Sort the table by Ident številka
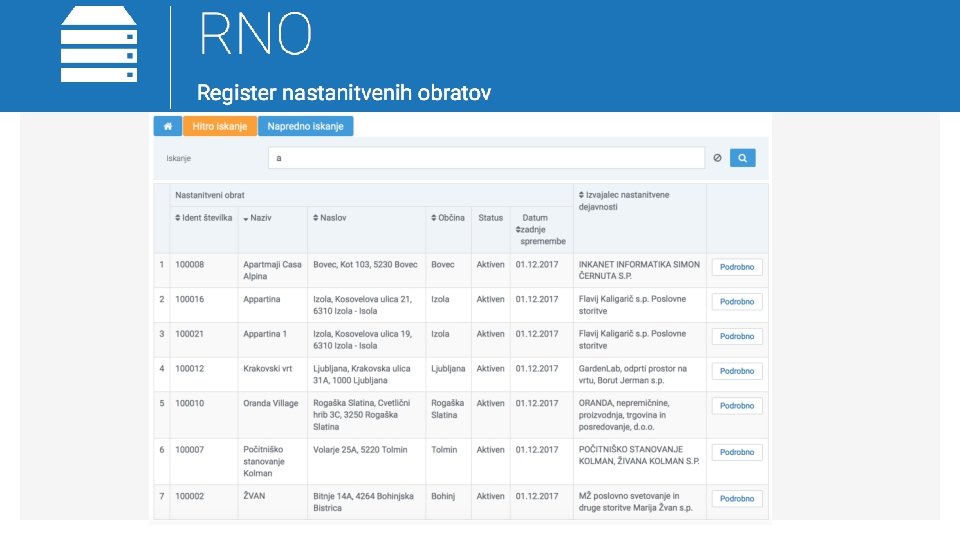 coord(203,218)
